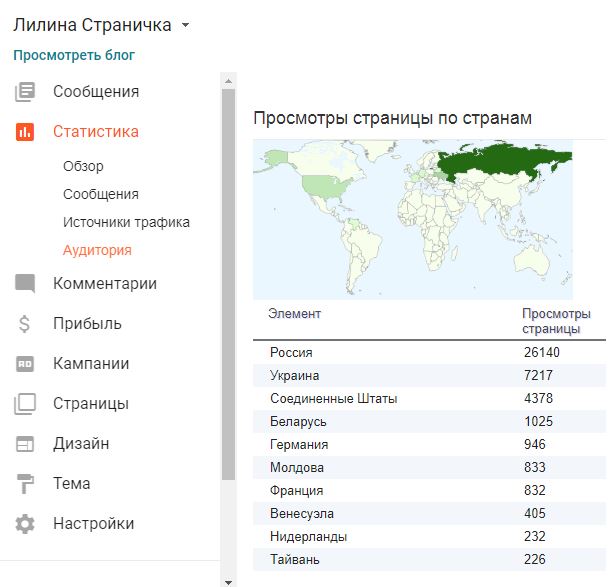The height and width of the screenshot is (587, 610).
Task: Click Russia on the world map
Action: coord(502,160)
